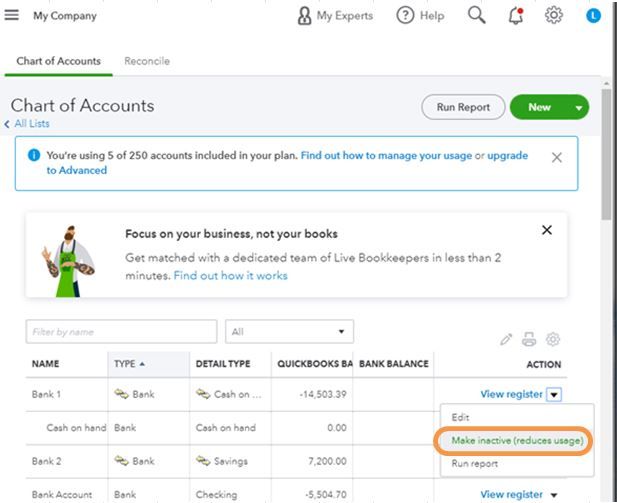Click the vertical page scrollbar
This screenshot has height=503, width=617.
point(606,155)
